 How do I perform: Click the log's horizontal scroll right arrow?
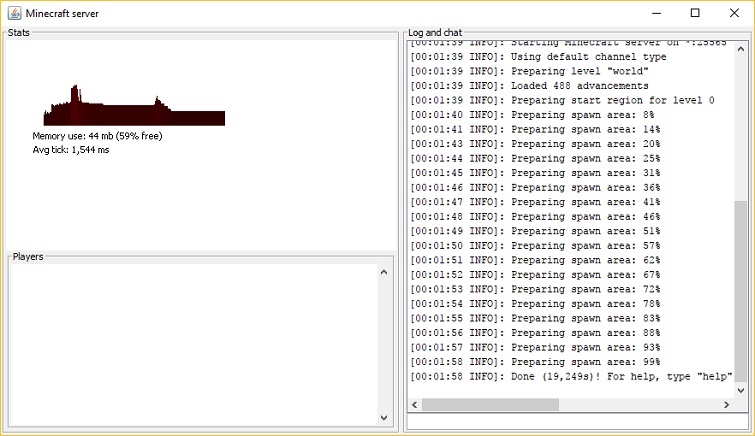pyautogui.click(x=725, y=405)
